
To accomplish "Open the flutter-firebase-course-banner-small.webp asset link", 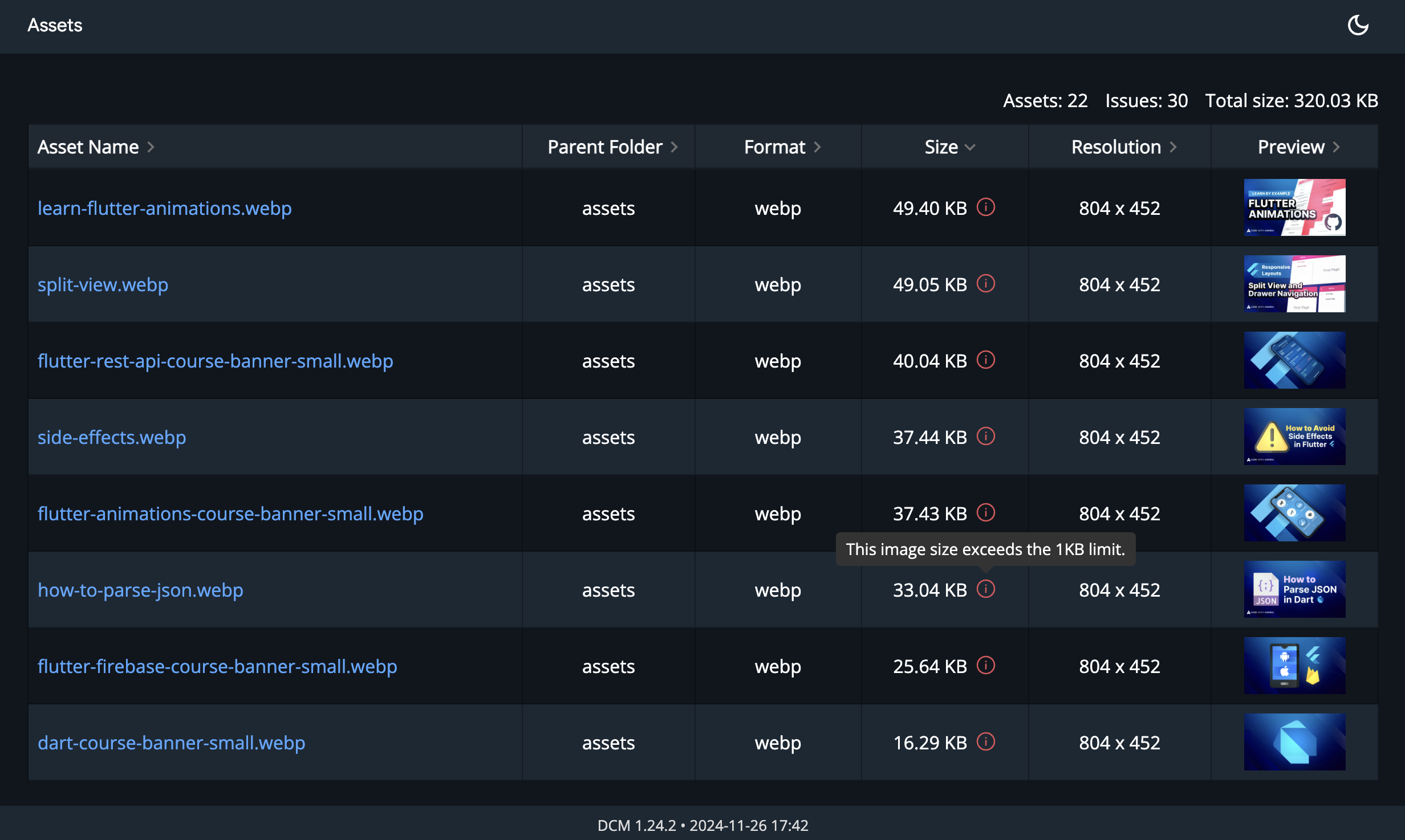I will click(x=217, y=665).
